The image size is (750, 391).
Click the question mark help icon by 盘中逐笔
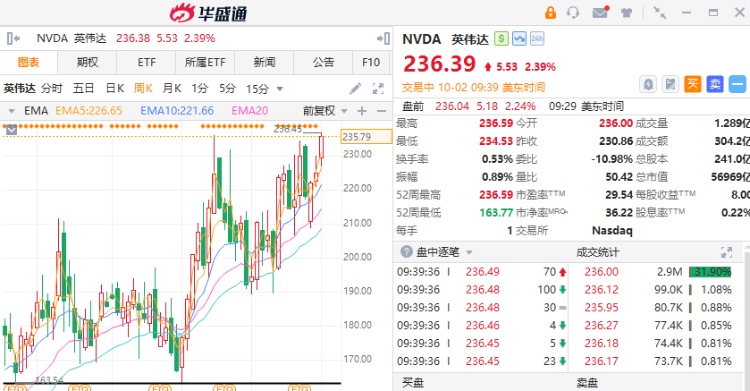coord(406,252)
